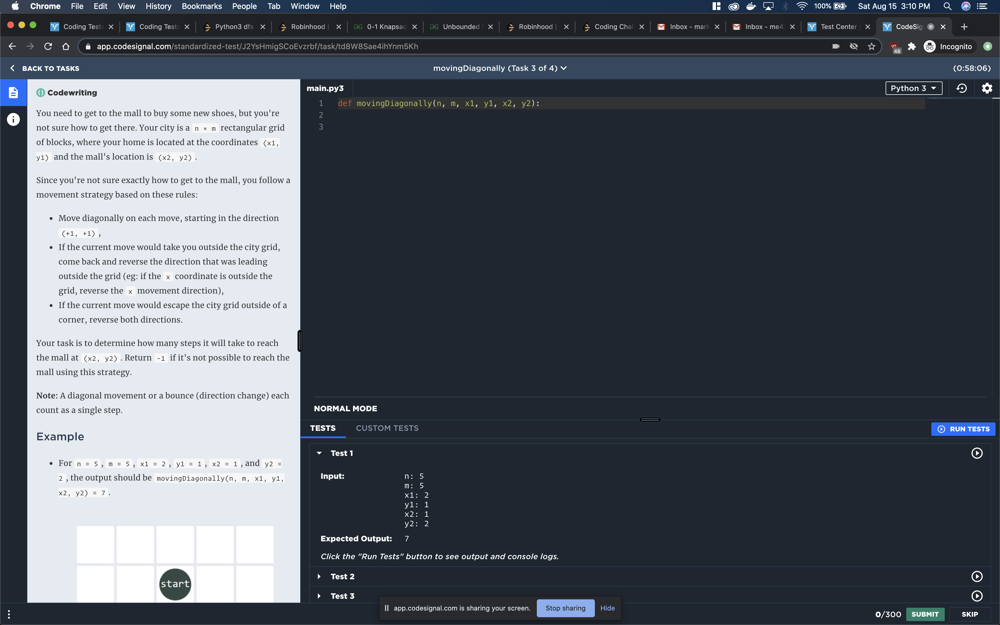Open the movingDiagonally task selector dropdown

tap(499, 68)
